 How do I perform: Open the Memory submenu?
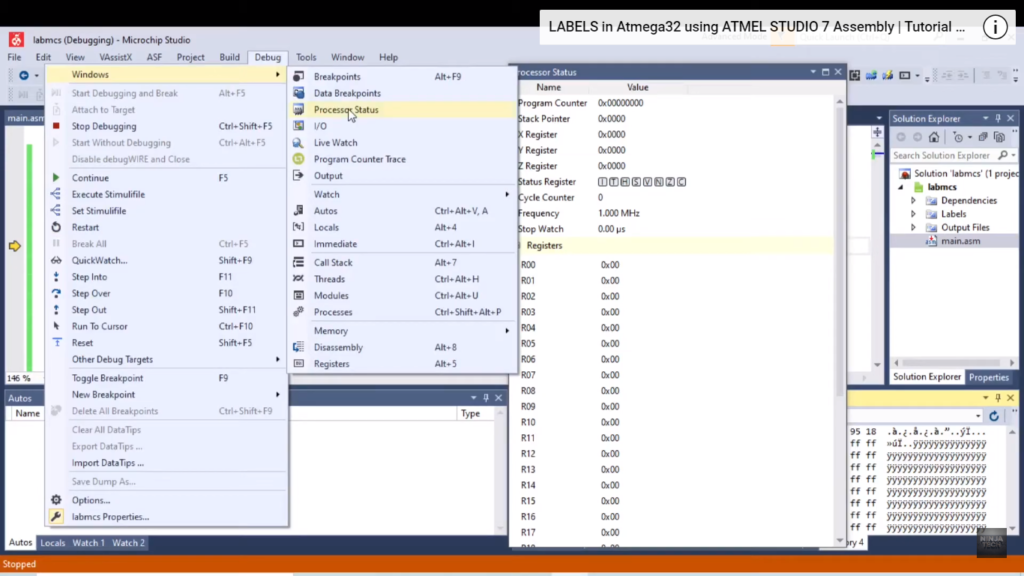pyautogui.click(x=402, y=330)
